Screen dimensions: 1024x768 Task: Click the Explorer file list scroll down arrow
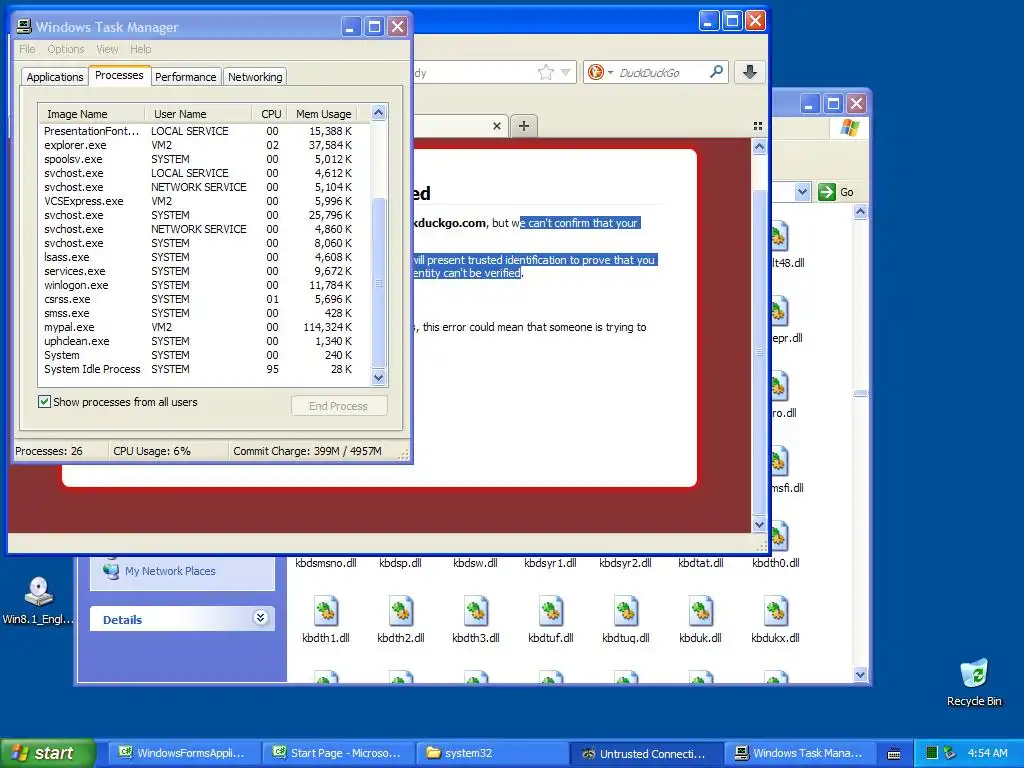tap(860, 675)
